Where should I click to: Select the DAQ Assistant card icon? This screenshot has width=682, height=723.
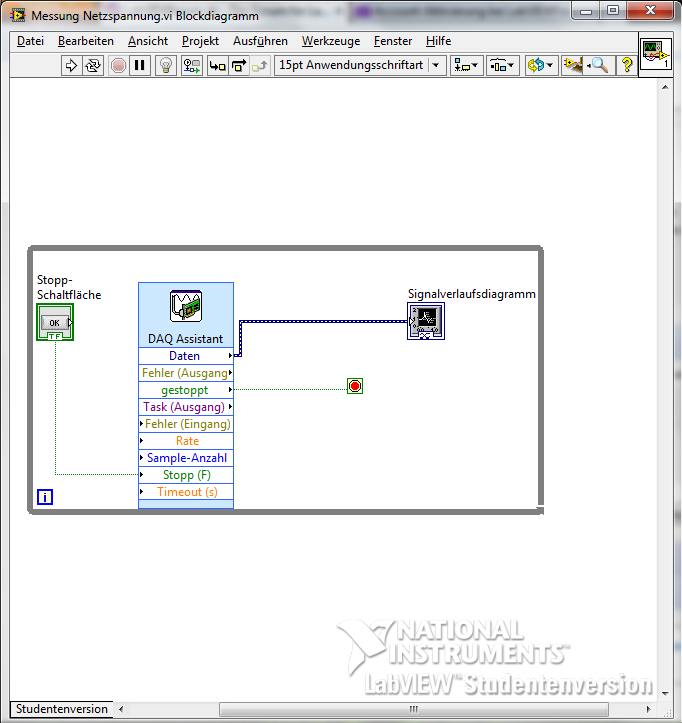186,306
